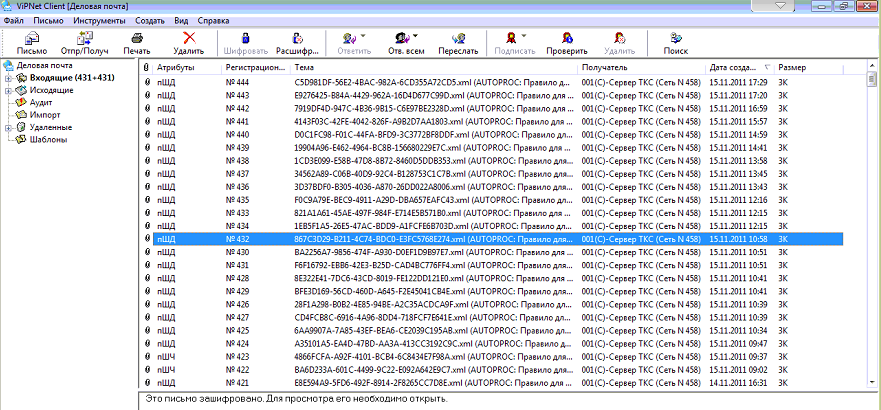
Task: Select message with subject starting D0C1FC98
Action: click(492, 134)
